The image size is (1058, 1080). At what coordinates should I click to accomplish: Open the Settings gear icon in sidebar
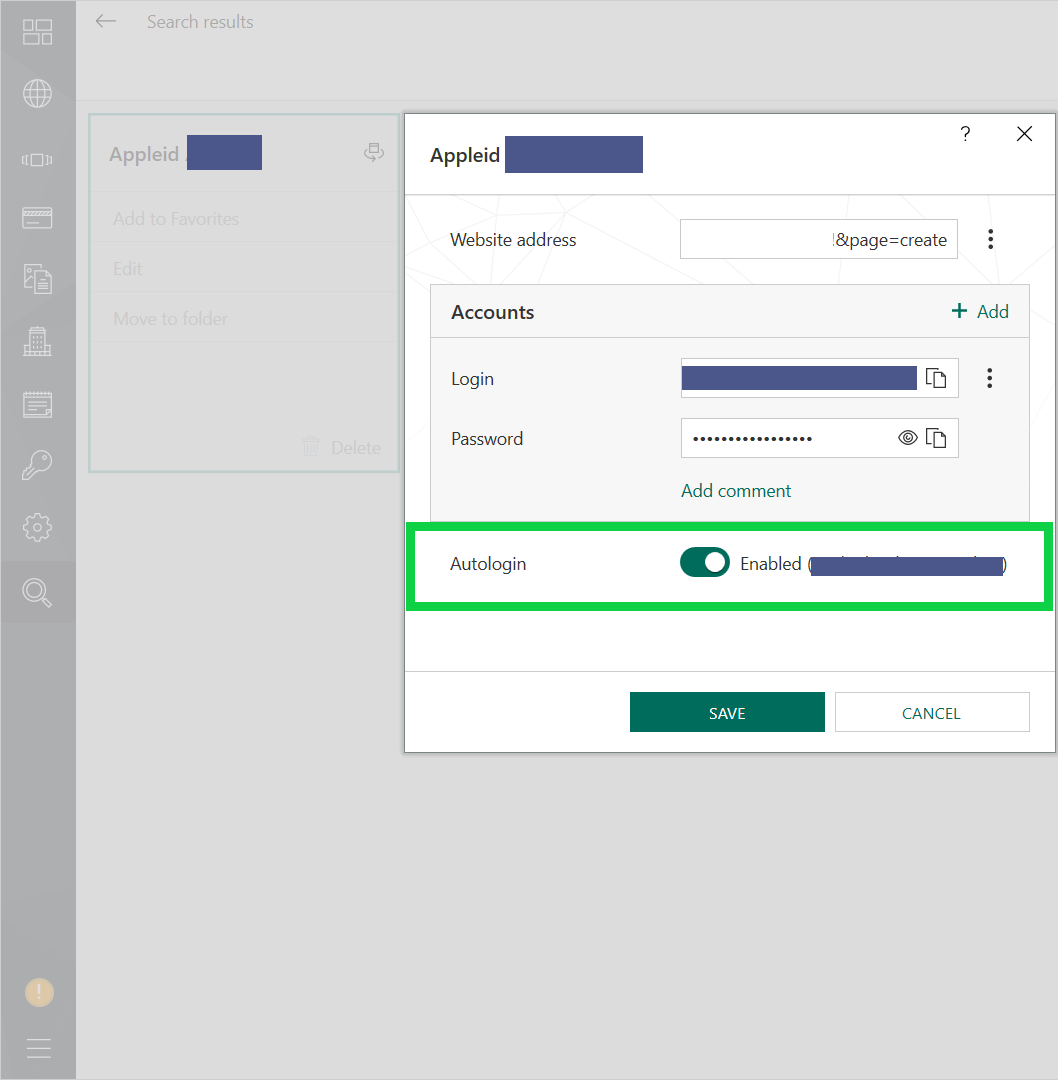click(x=37, y=528)
